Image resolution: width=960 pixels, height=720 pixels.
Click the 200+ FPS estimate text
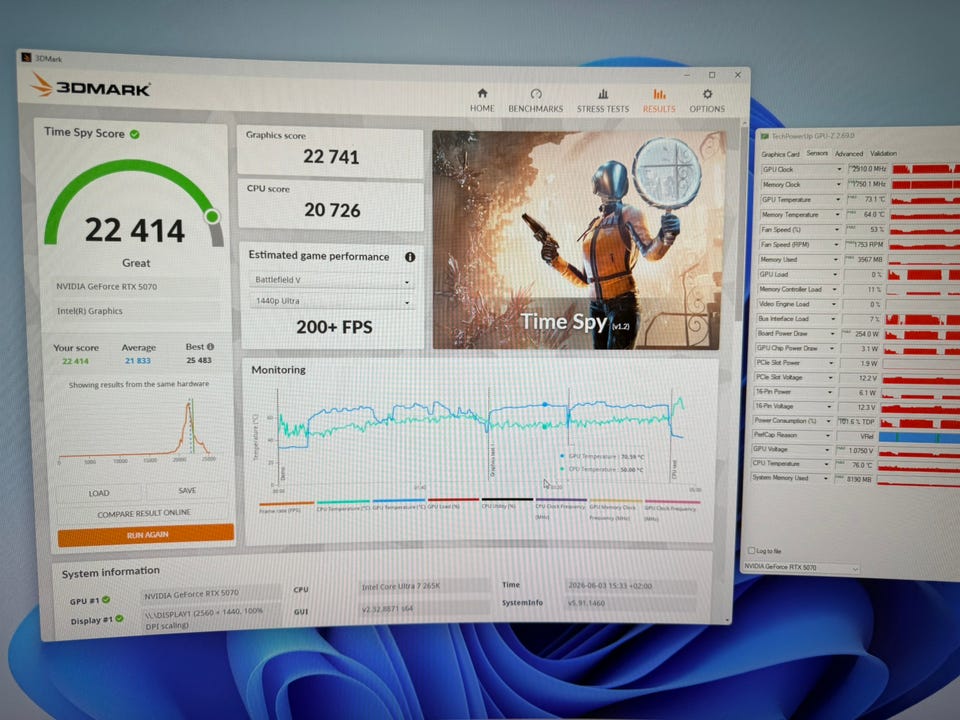pos(334,327)
